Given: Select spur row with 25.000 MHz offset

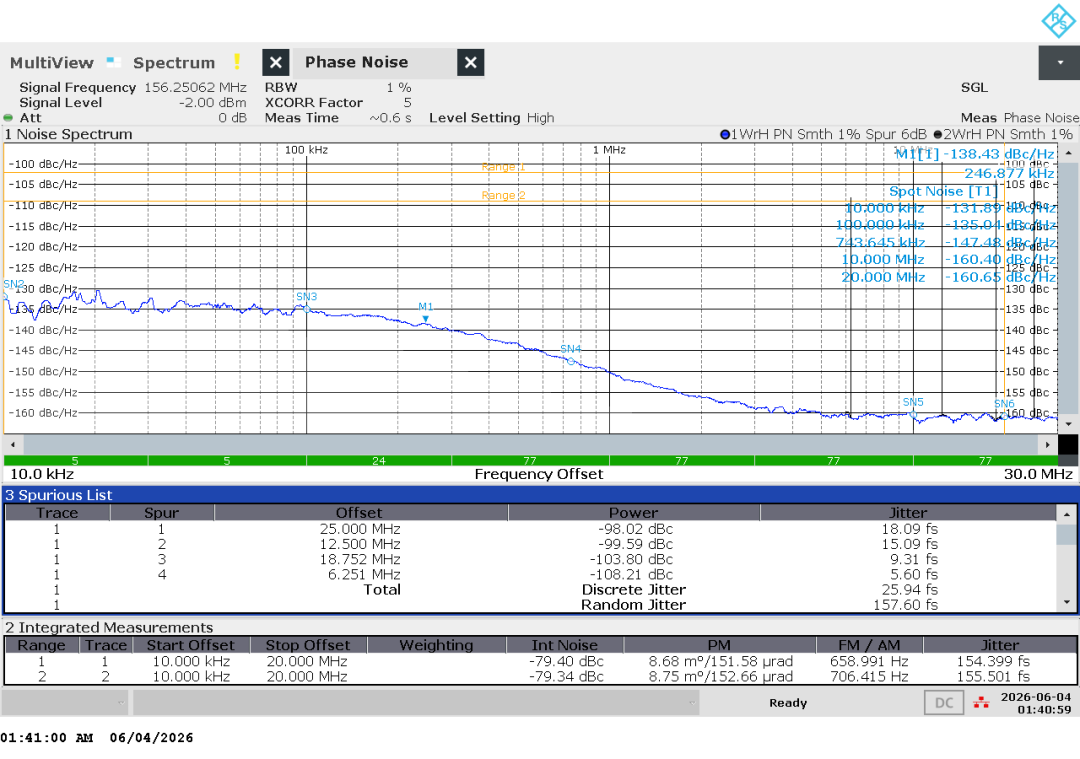Looking at the screenshot, I should coord(530,530).
